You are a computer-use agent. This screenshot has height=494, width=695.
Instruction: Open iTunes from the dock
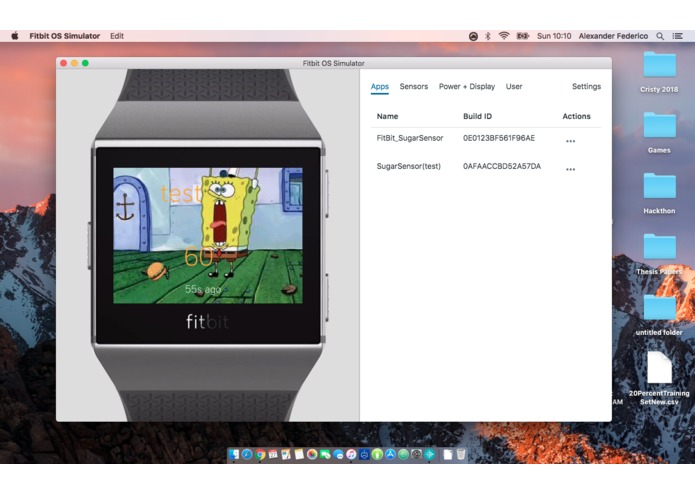point(351,454)
